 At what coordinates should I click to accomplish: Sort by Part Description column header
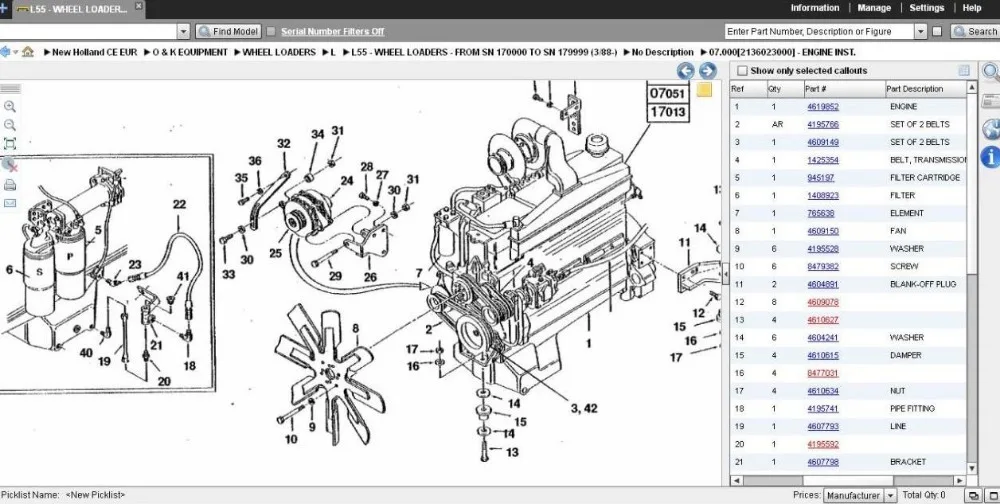925,89
